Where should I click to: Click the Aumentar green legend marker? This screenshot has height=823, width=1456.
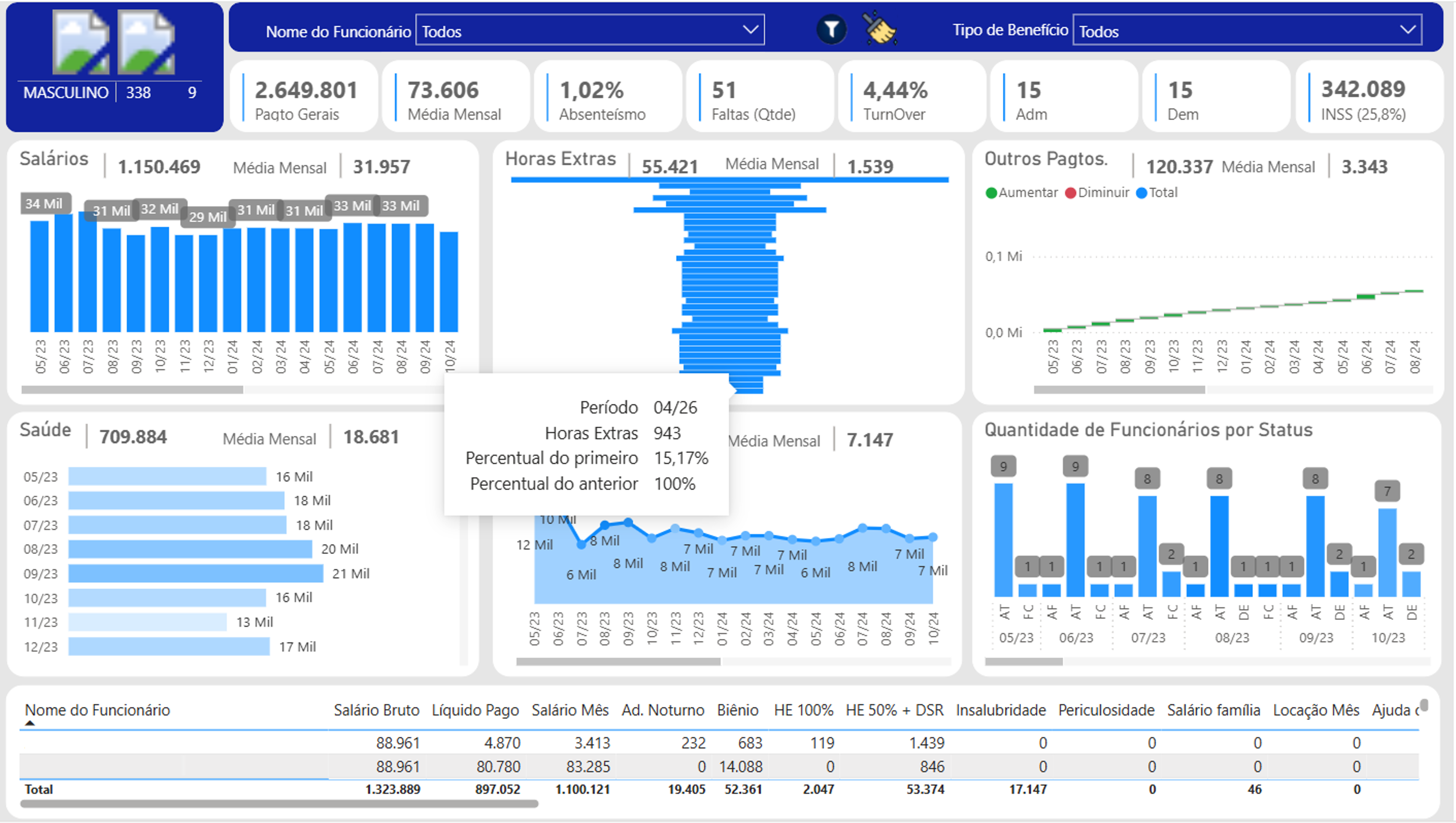coord(991,193)
